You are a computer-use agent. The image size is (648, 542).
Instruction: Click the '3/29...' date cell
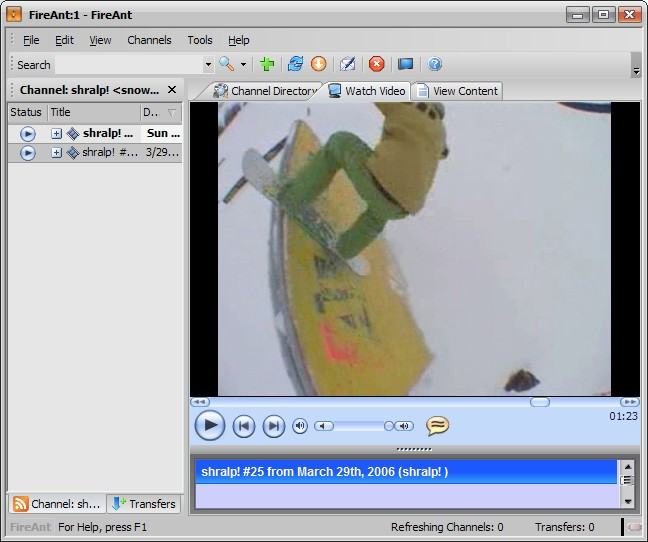point(162,152)
